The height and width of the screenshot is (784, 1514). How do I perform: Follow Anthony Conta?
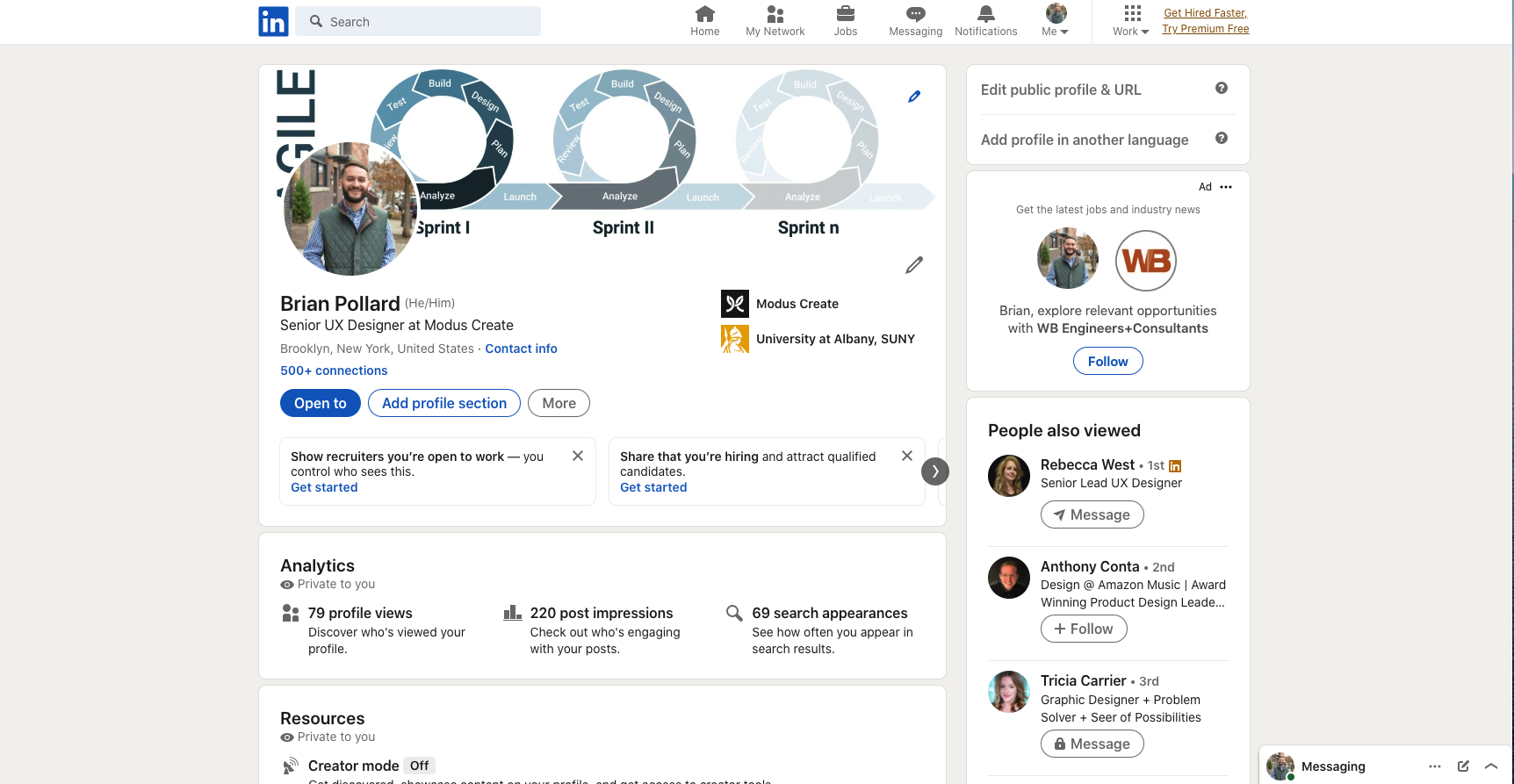[1084, 629]
